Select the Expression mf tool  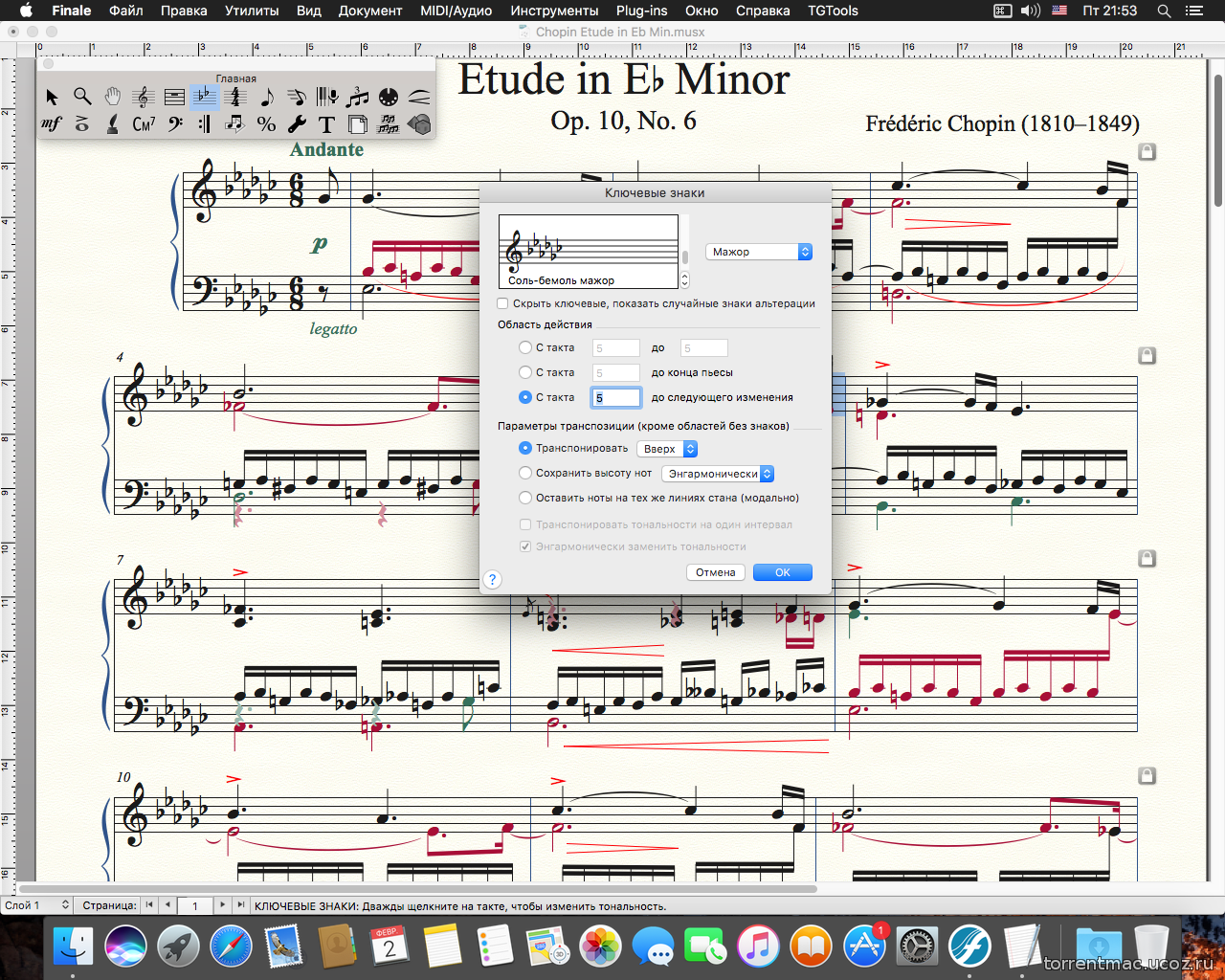(52, 123)
